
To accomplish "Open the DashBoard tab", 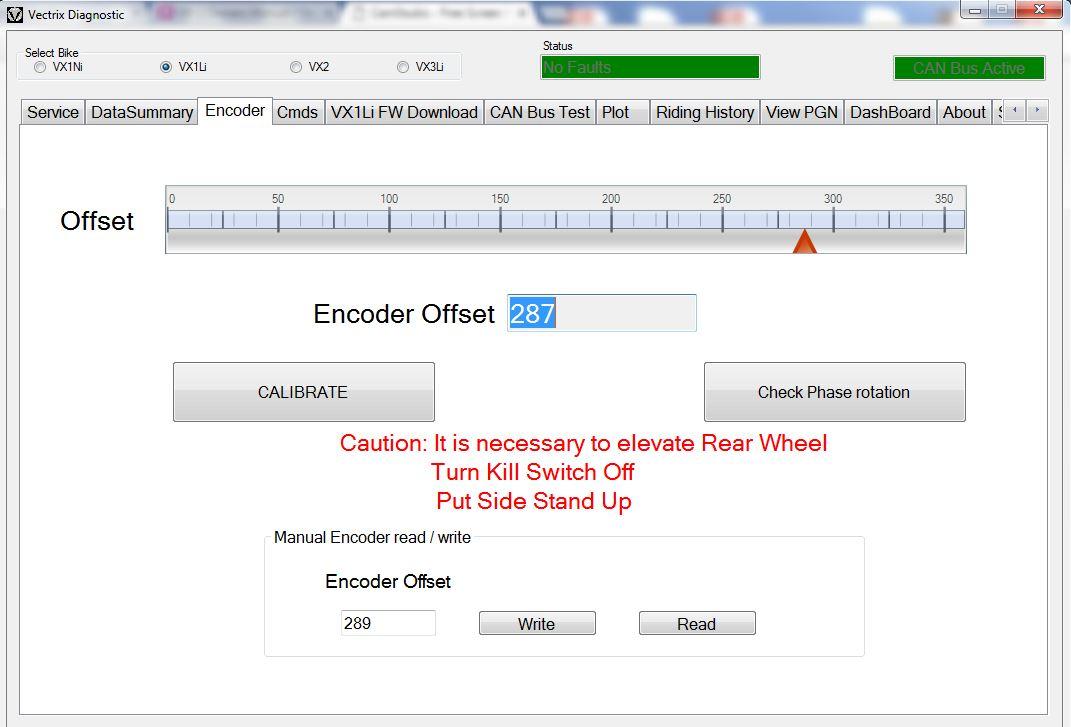I will click(x=890, y=112).
